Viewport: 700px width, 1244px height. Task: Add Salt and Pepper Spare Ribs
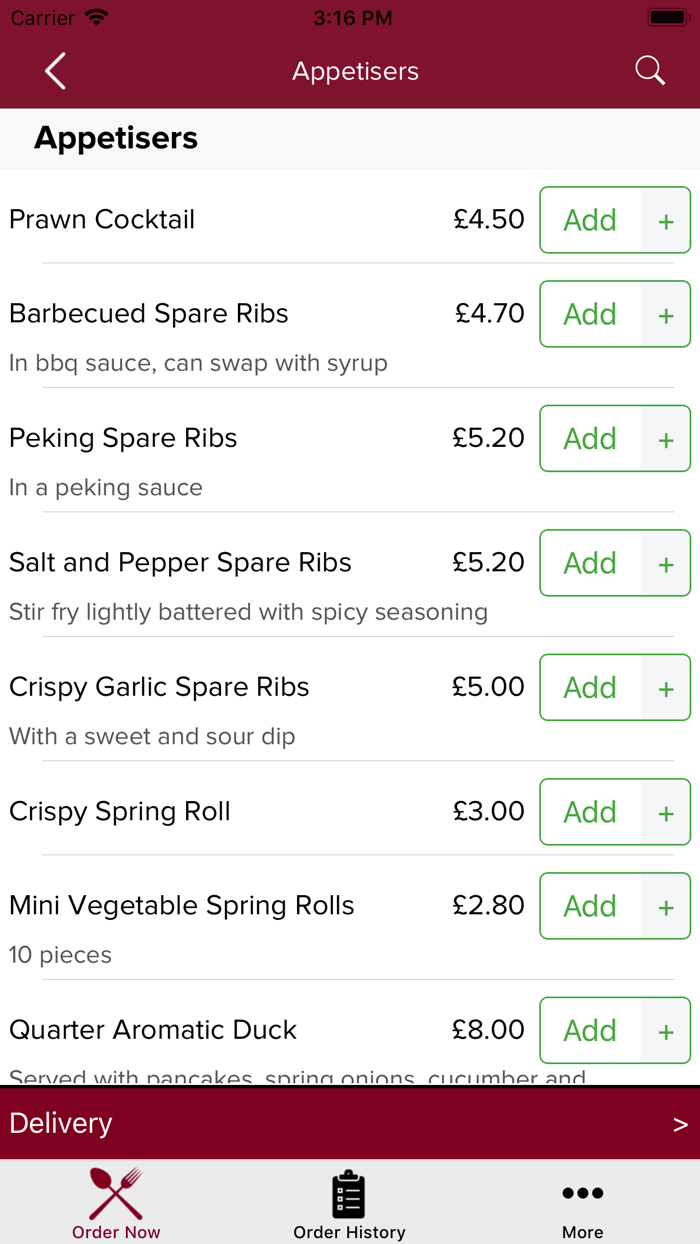pos(590,563)
